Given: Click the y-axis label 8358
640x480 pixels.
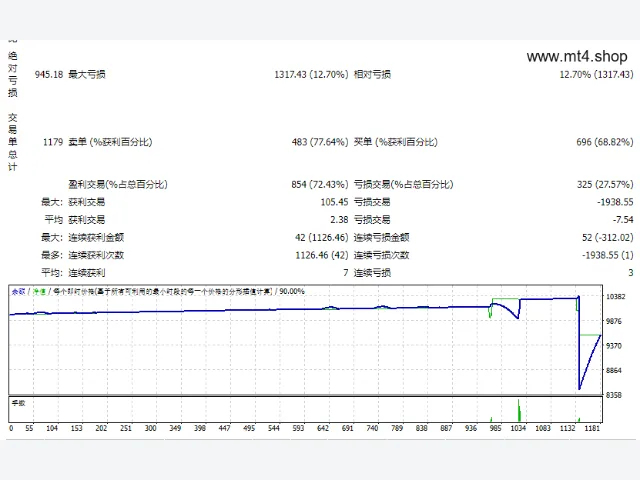Looking at the screenshot, I should (x=613, y=395).
